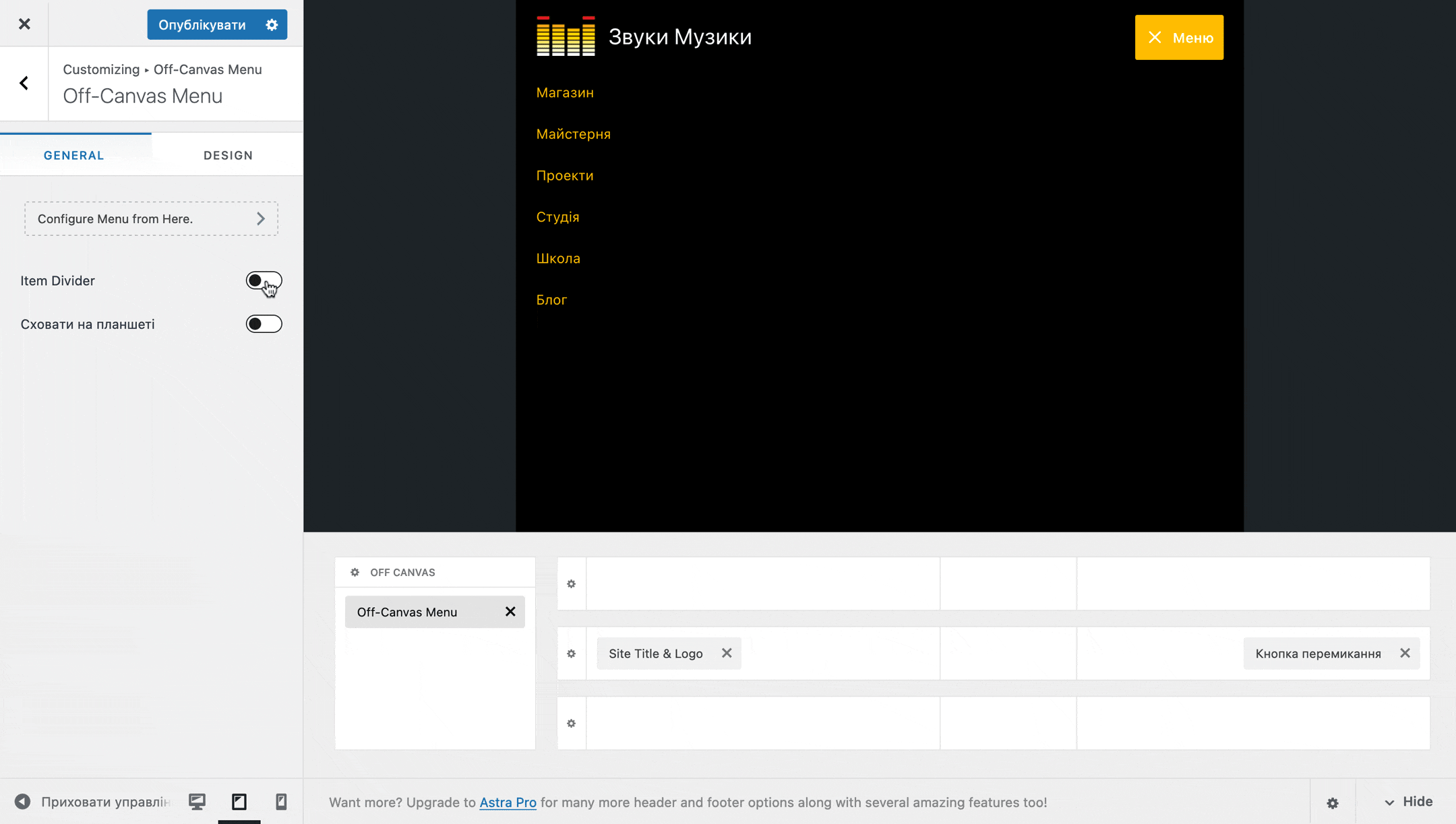Open Configure Menu from Here link
The height and width of the screenshot is (824, 1456).
click(x=151, y=219)
